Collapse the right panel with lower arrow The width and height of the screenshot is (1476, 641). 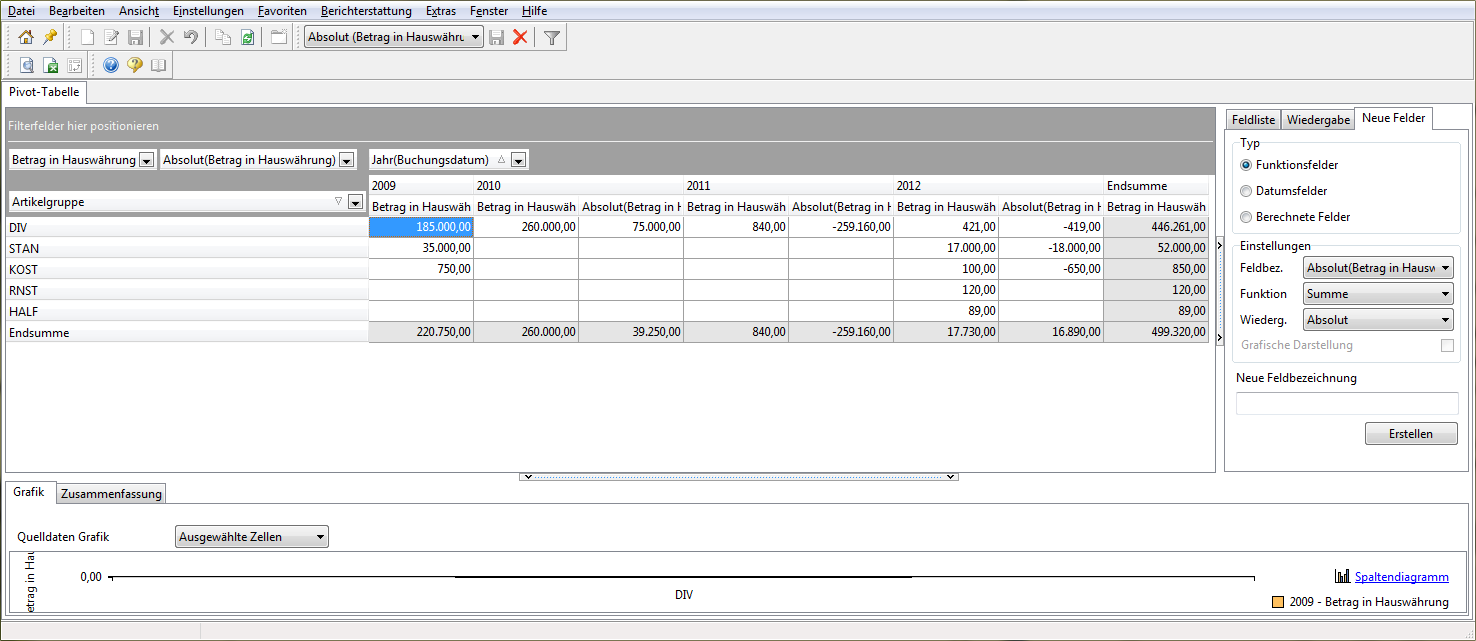[1218, 338]
